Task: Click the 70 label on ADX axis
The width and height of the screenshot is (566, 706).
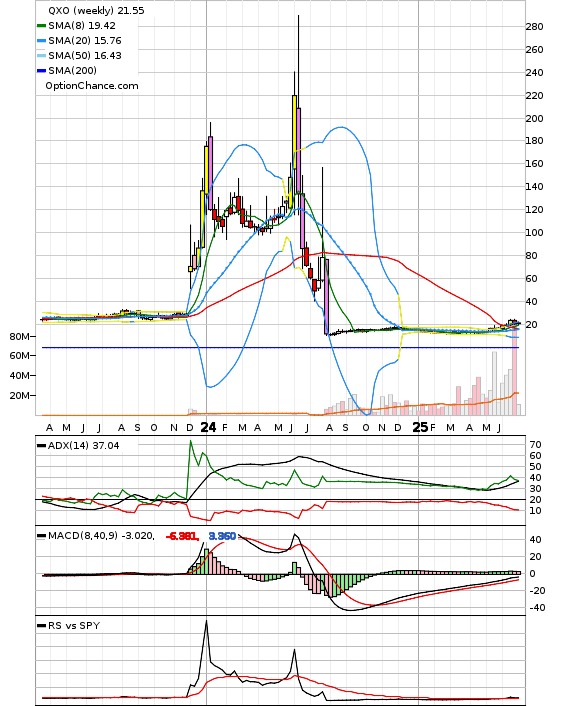Action: pos(535,444)
